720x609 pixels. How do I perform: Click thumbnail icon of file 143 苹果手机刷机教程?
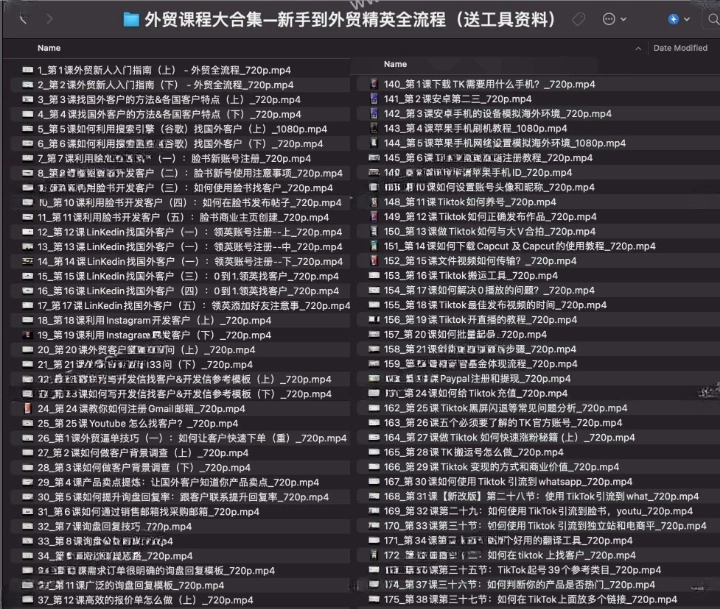click(374, 128)
